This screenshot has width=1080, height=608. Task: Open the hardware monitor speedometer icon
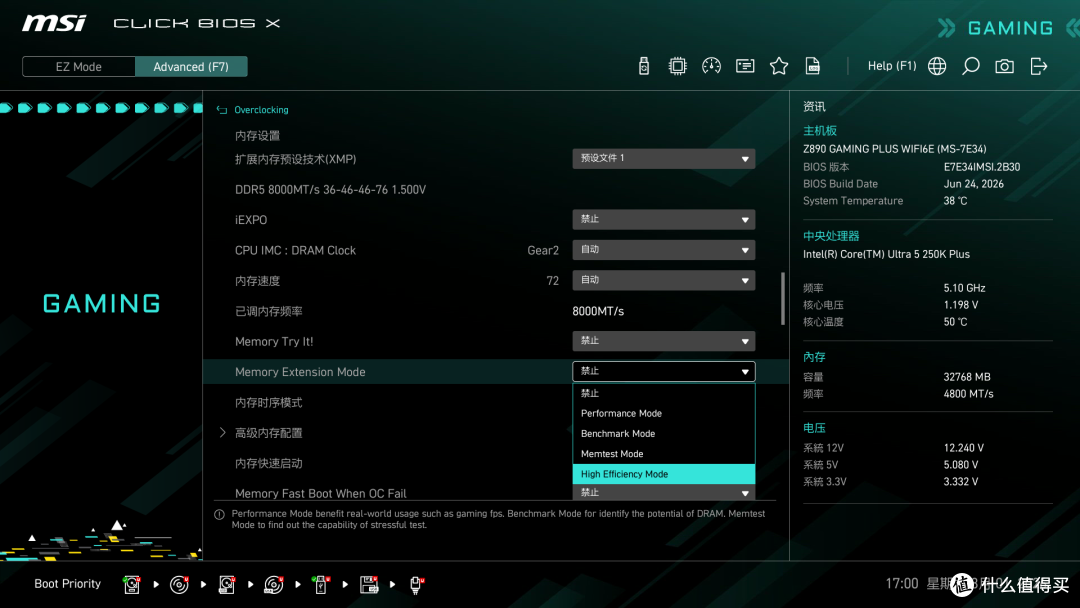711,66
